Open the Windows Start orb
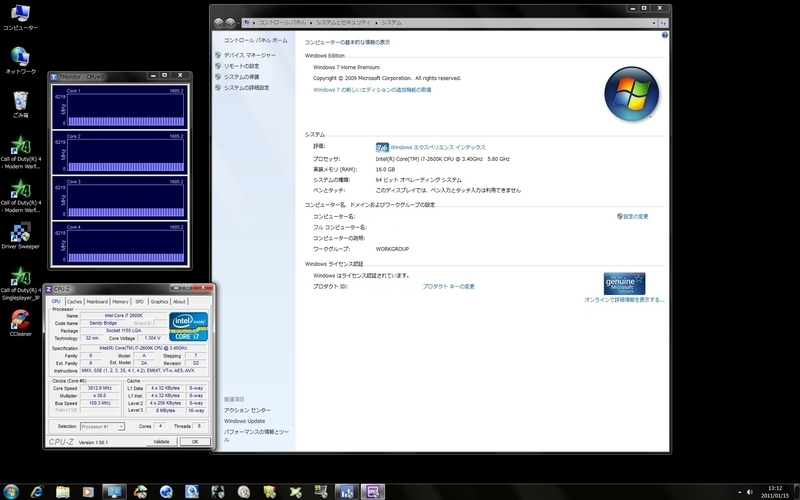Image resolution: width=800 pixels, height=500 pixels. pyautogui.click(x=10, y=492)
